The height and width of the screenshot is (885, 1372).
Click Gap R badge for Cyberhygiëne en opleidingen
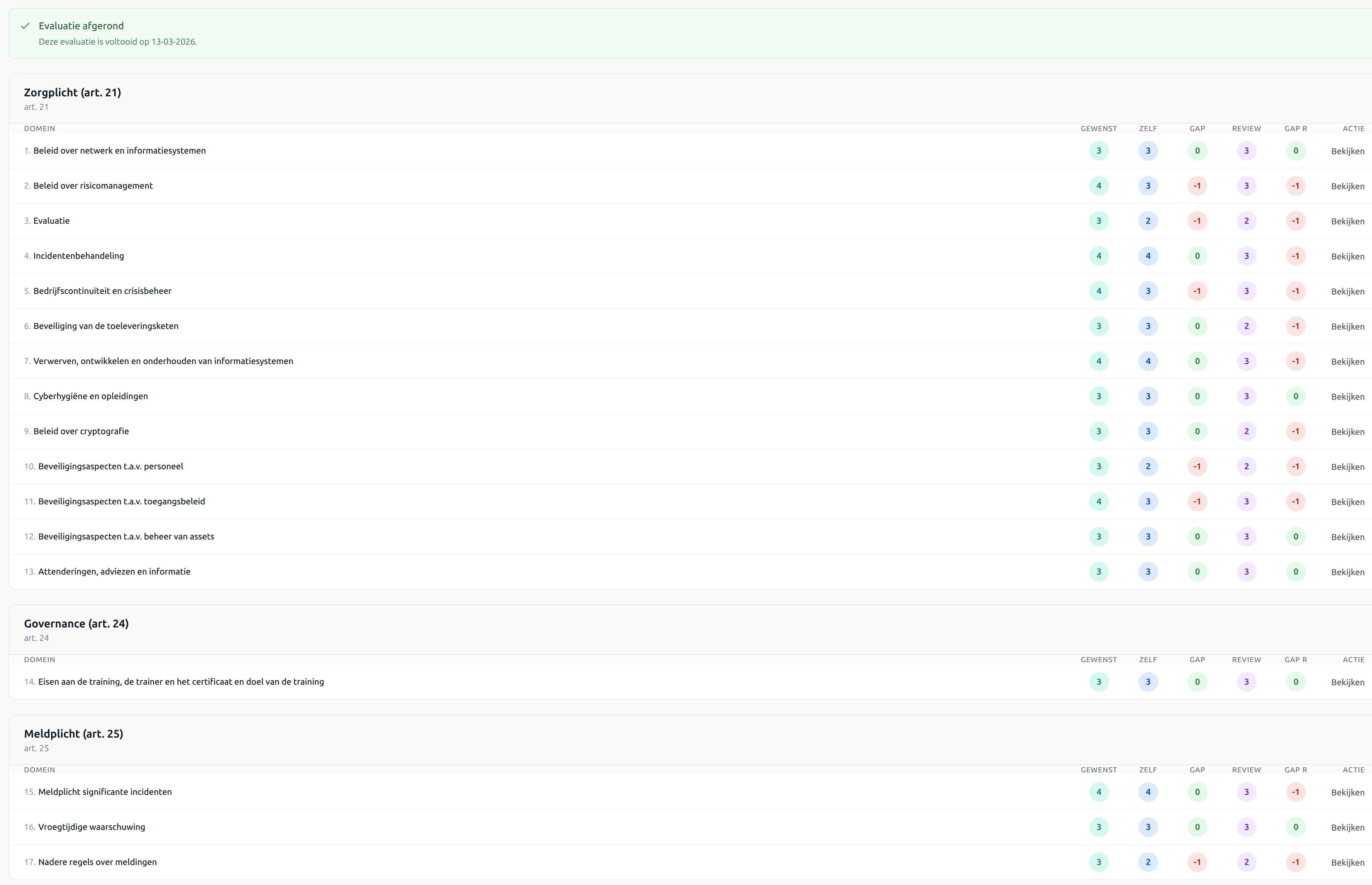(x=1296, y=396)
